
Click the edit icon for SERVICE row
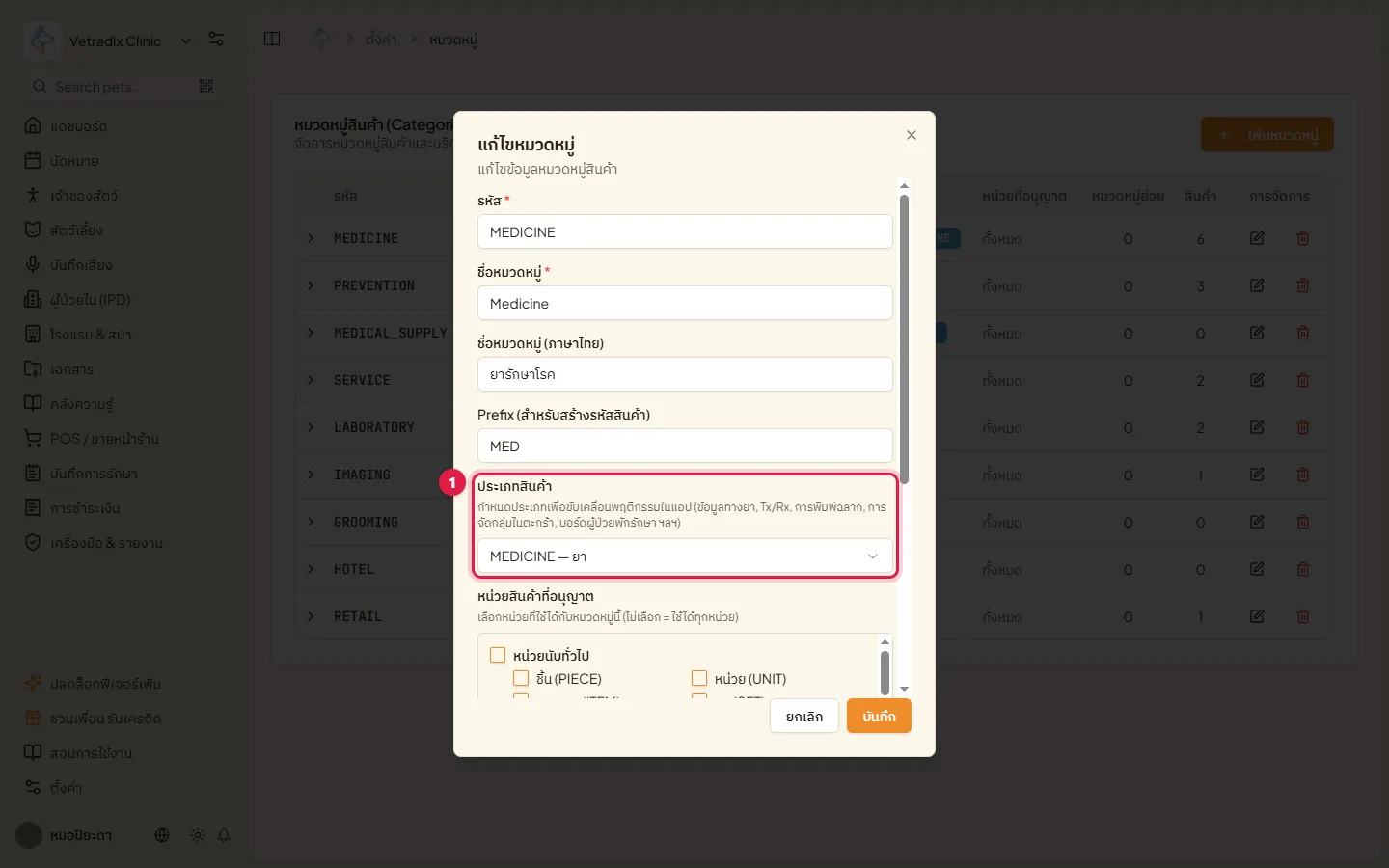(x=1257, y=380)
